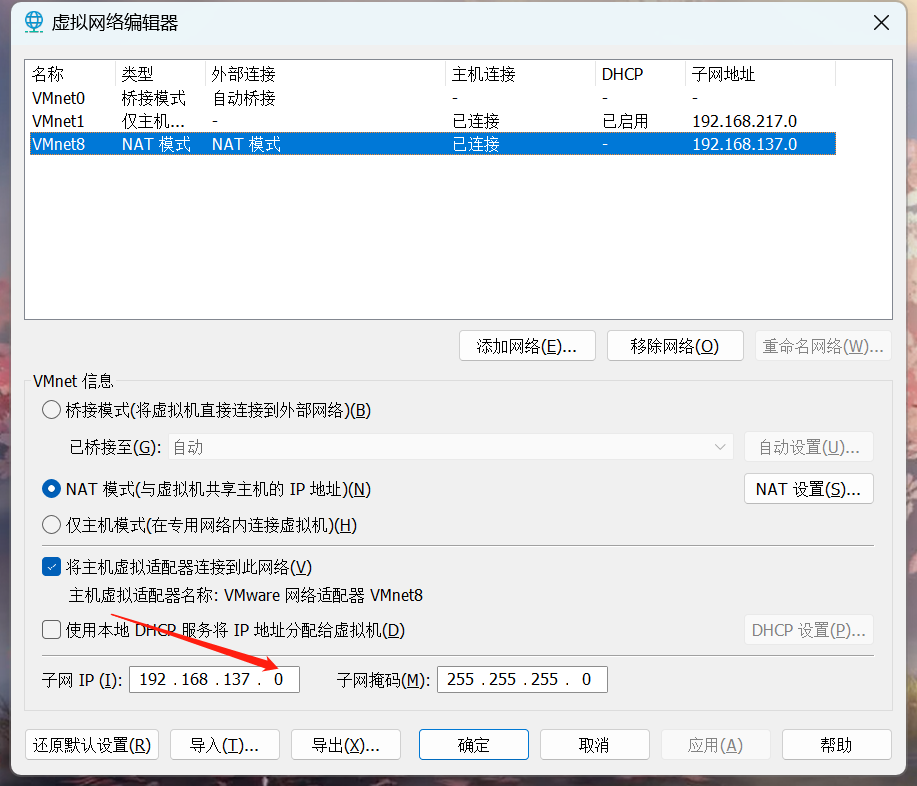Image resolution: width=917 pixels, height=786 pixels.
Task: Click the DHCP column header
Action: 640,74
